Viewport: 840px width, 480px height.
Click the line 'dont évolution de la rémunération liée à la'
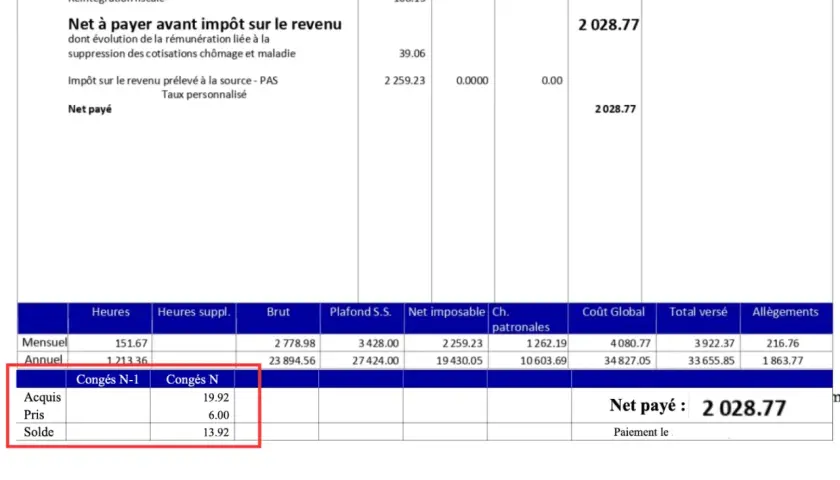(169, 39)
